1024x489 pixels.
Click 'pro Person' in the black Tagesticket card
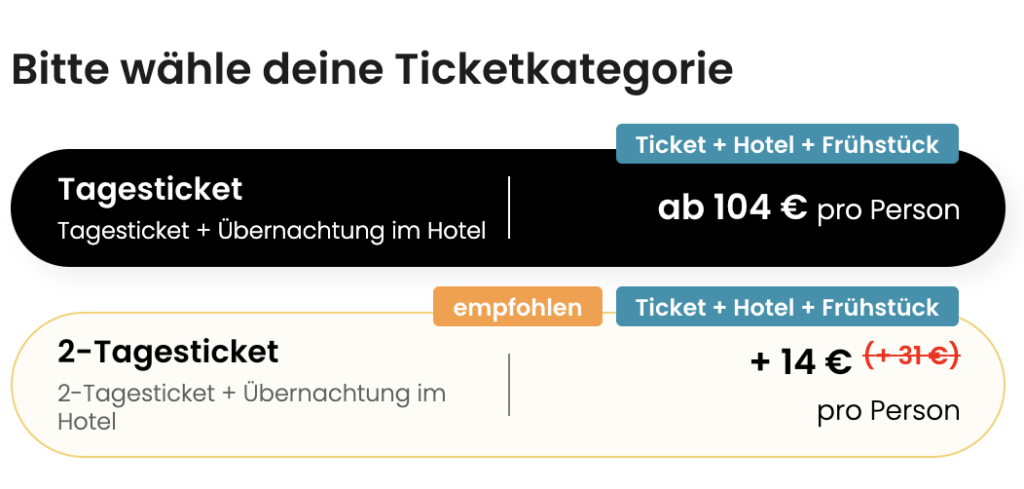pyautogui.click(x=888, y=211)
